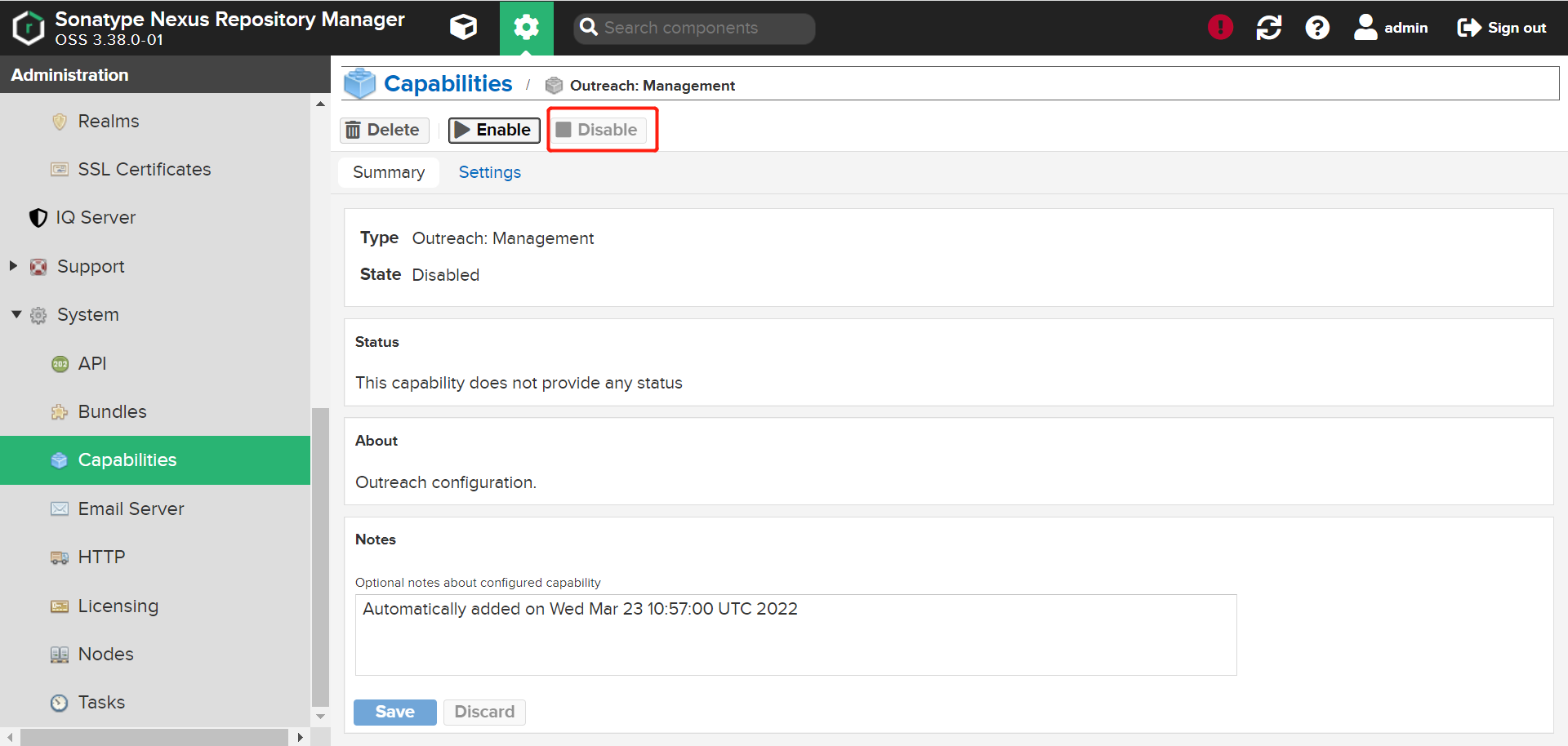Image resolution: width=1568 pixels, height=746 pixels.
Task: Click the sidebar vertical scrollbar thumb
Action: coord(320,557)
